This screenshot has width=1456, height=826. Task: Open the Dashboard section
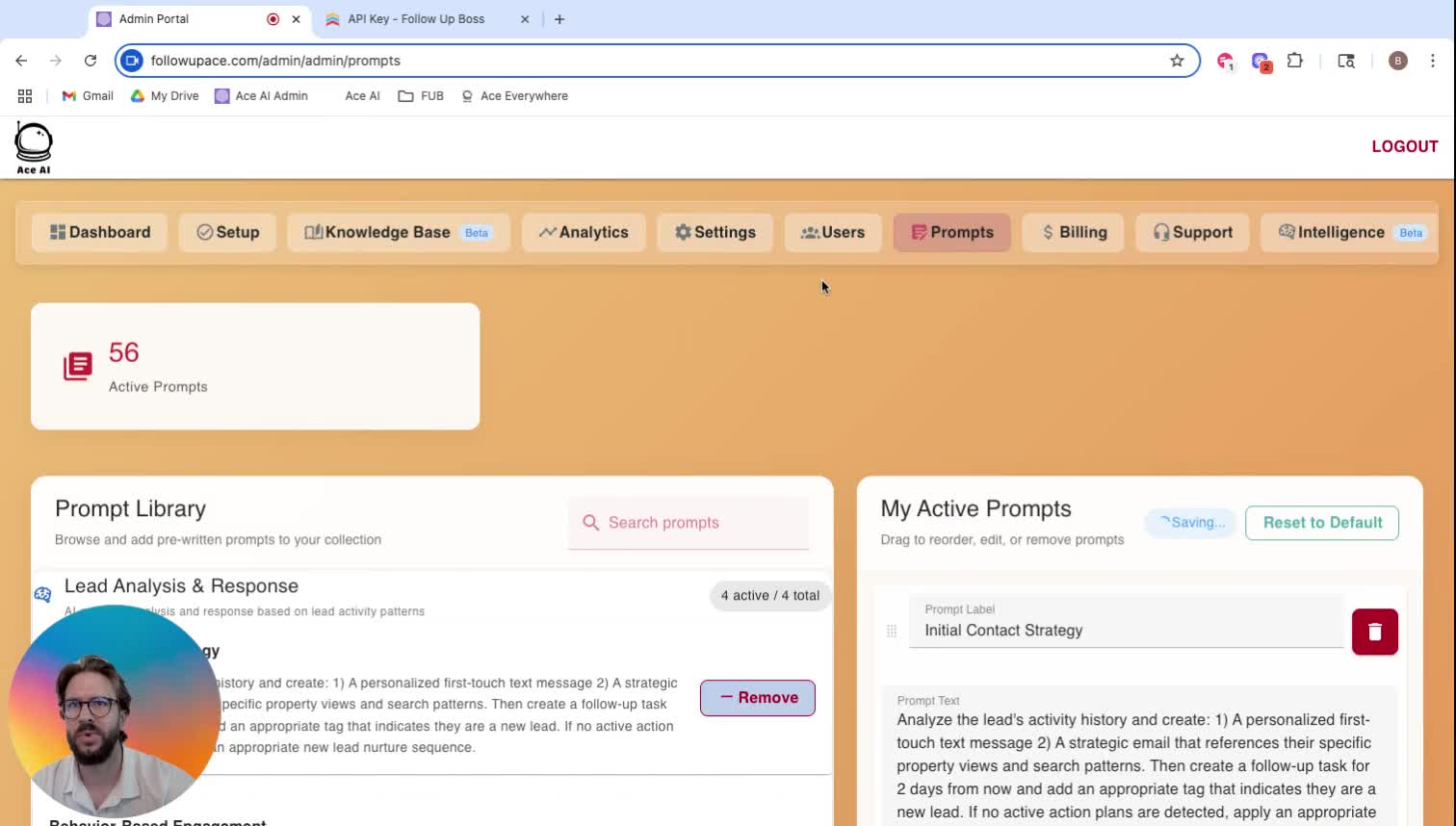pos(99,232)
